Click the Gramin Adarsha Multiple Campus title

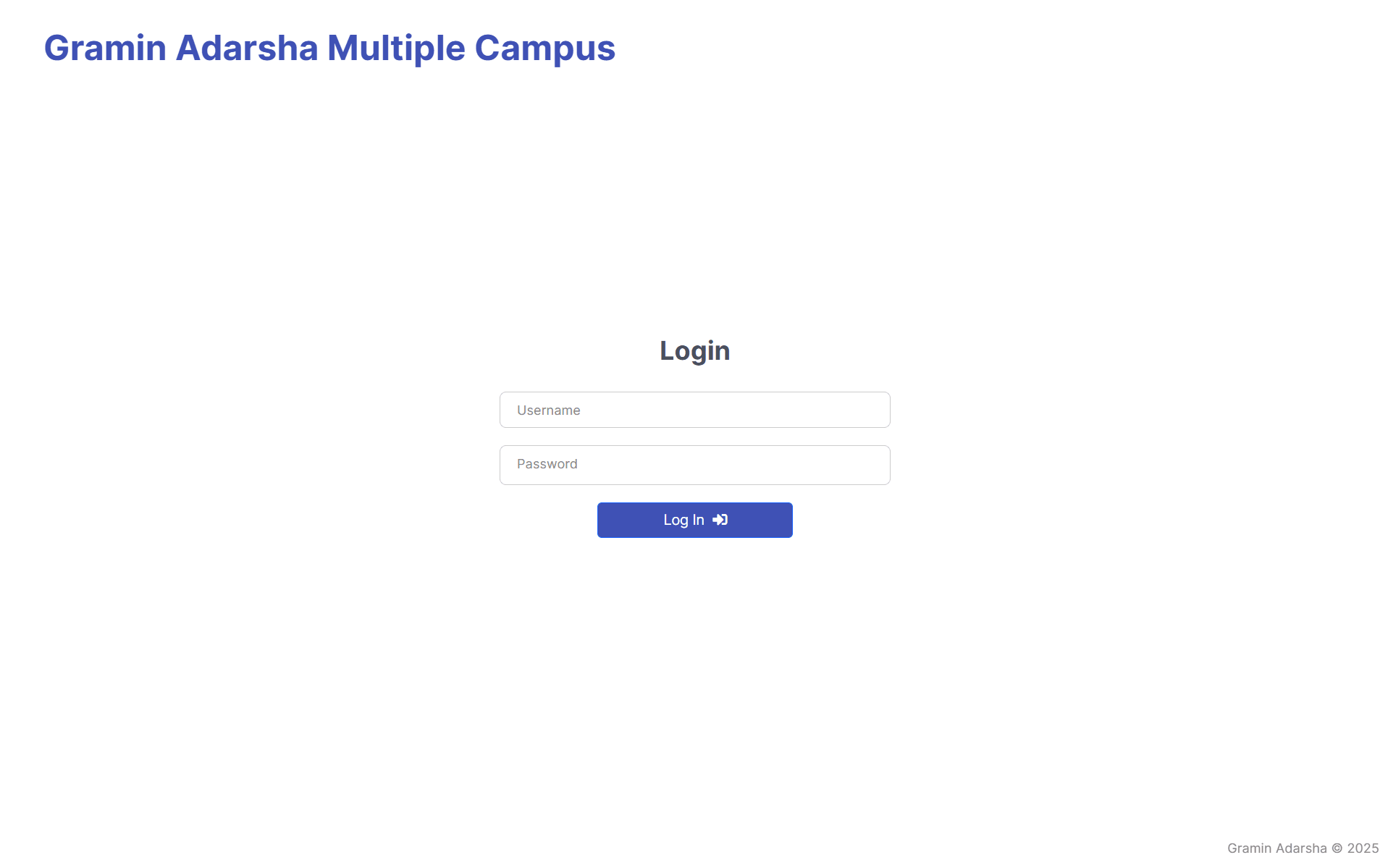pos(329,48)
